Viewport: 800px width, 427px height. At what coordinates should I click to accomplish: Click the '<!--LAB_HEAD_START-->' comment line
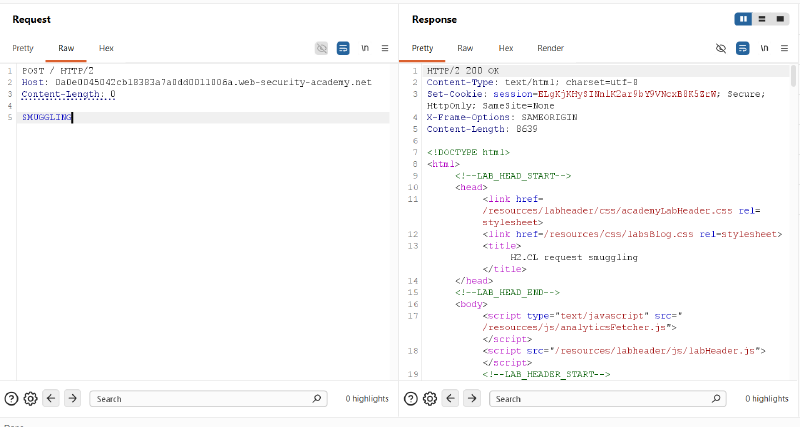tap(513, 175)
